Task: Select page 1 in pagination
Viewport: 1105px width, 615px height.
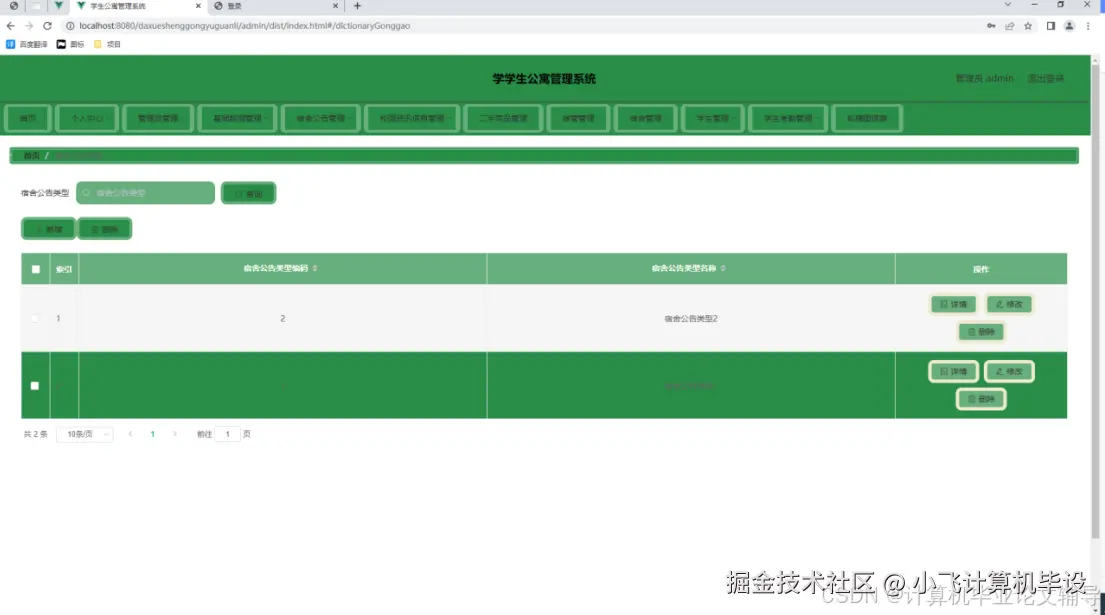Action: tap(152, 435)
